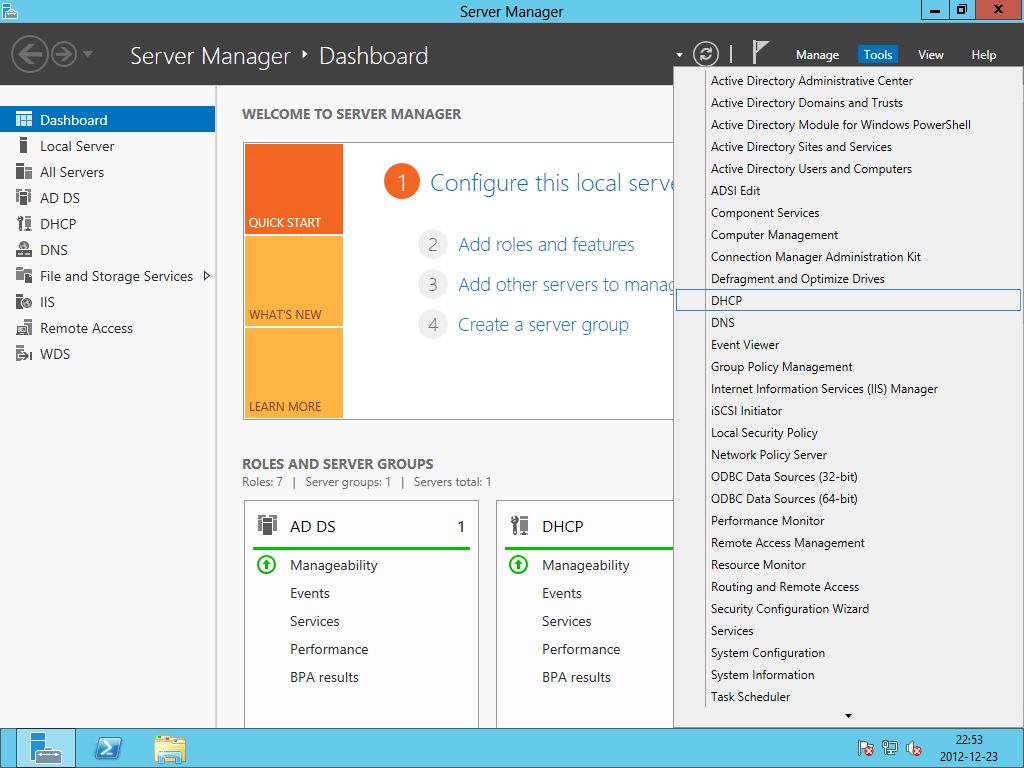Open Performance in the AD DS tile
This screenshot has height=768, width=1024.
(329, 649)
